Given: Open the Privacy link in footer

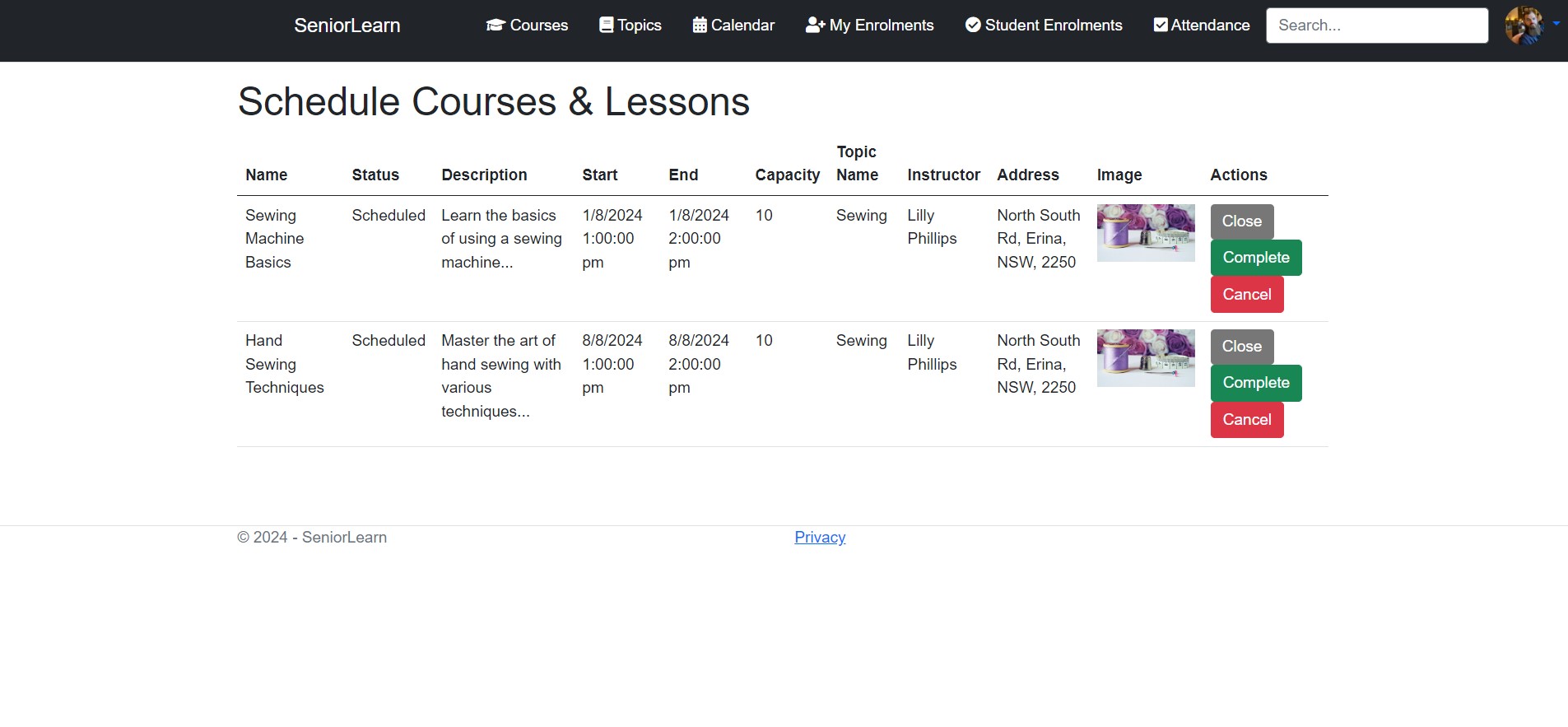Looking at the screenshot, I should [x=820, y=538].
